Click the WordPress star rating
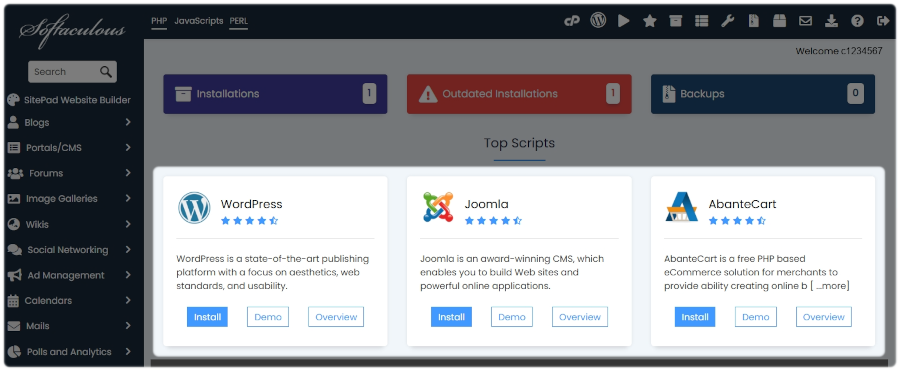Image resolution: width=900 pixels, height=372 pixels. click(x=250, y=220)
